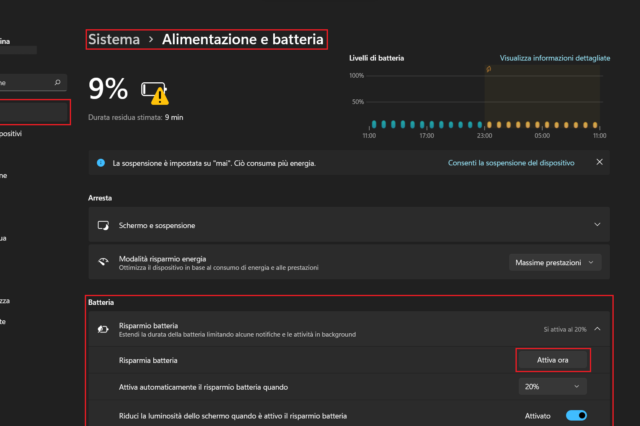
Task: Click the battery warning icon beside 9%
Action: [155, 92]
